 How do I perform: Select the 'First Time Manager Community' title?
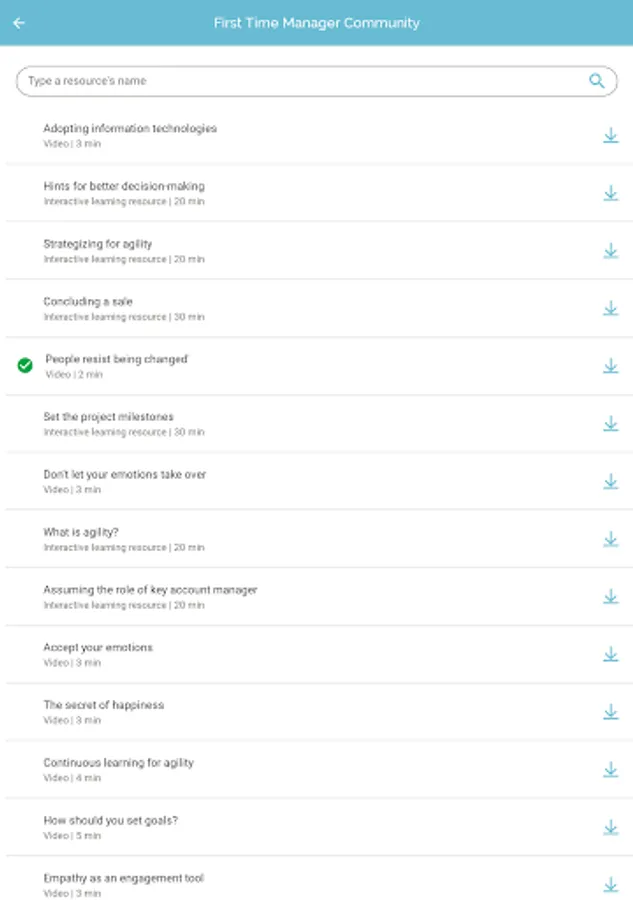[x=316, y=23]
